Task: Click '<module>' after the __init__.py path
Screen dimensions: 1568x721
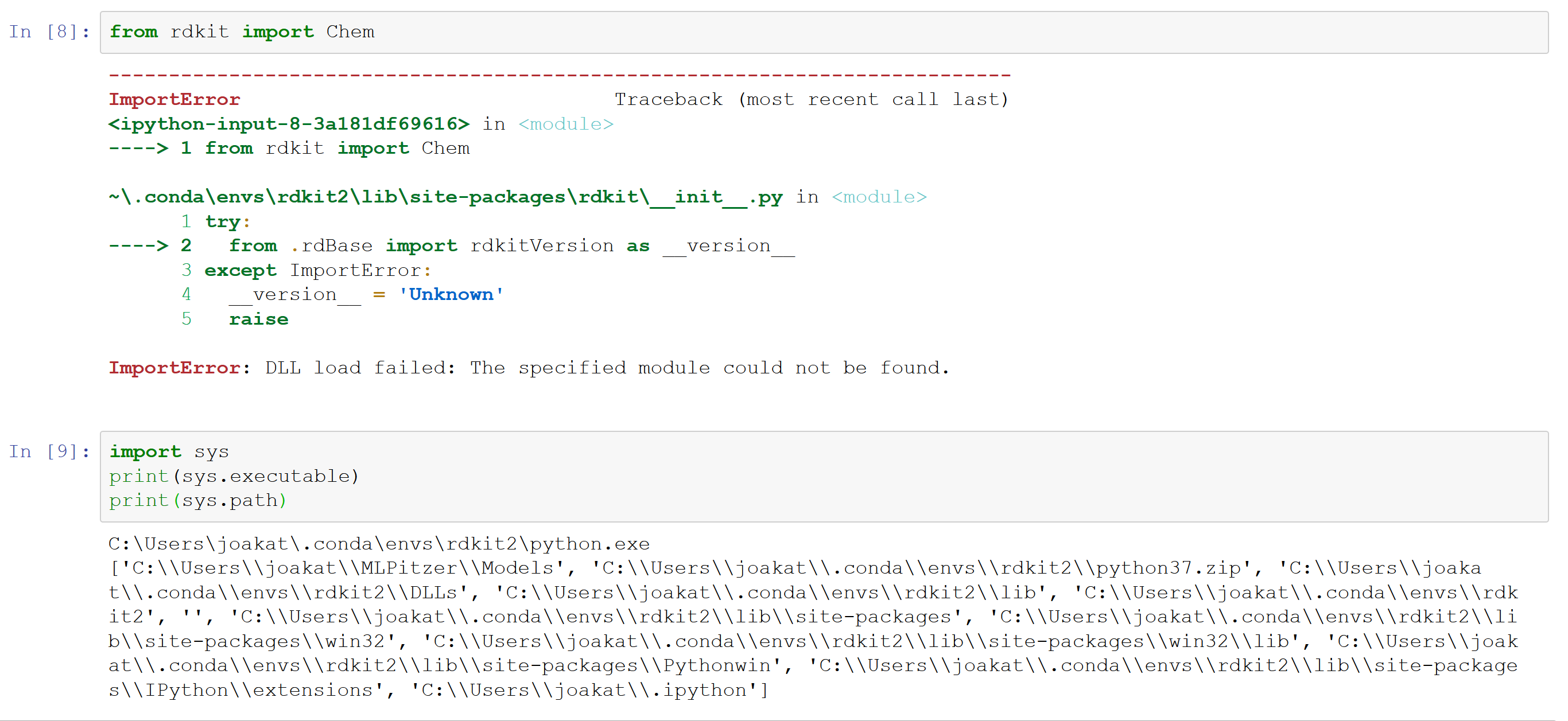Action: click(878, 197)
